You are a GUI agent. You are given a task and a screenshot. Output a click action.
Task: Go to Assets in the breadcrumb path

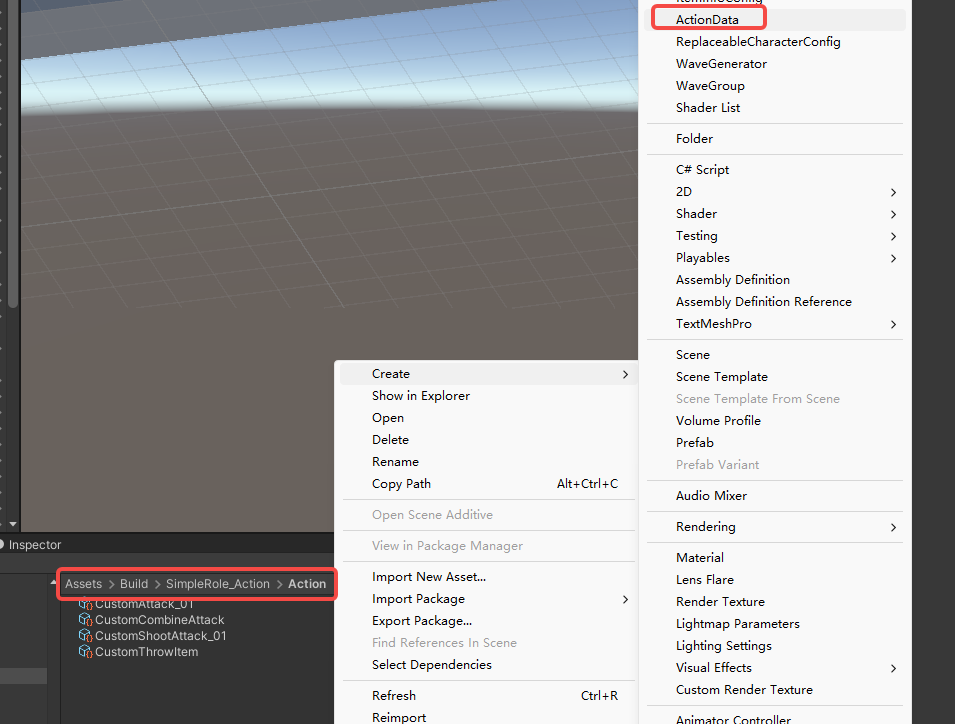click(83, 584)
